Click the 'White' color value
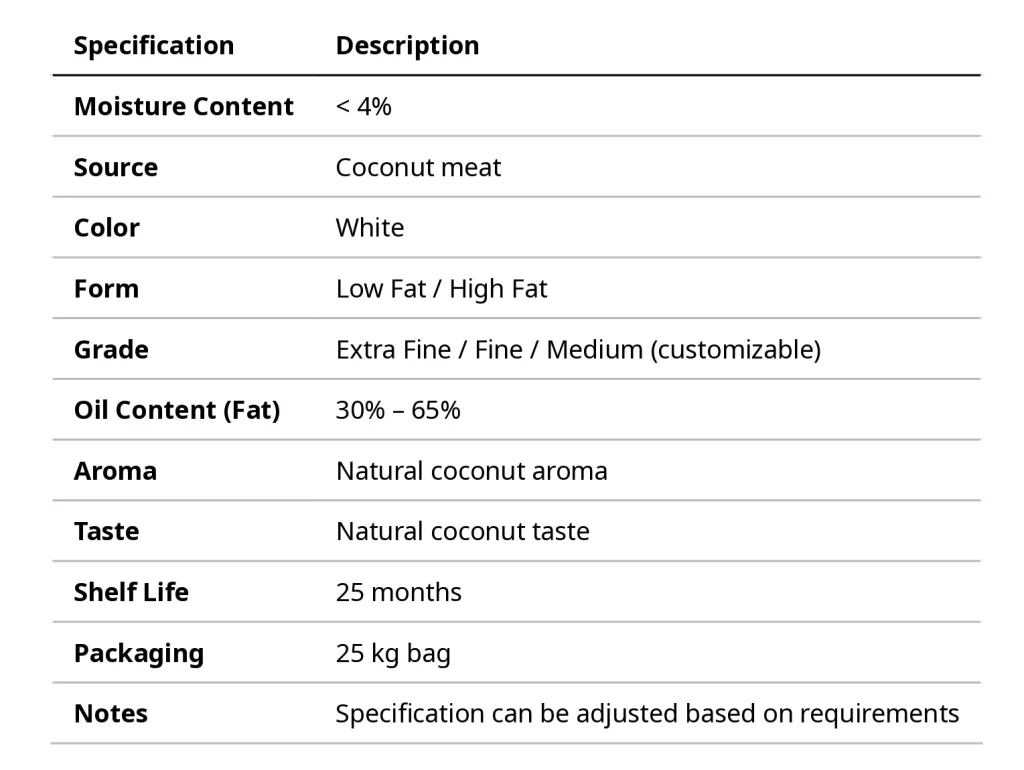Image resolution: width=1024 pixels, height=770 pixels. pos(370,228)
